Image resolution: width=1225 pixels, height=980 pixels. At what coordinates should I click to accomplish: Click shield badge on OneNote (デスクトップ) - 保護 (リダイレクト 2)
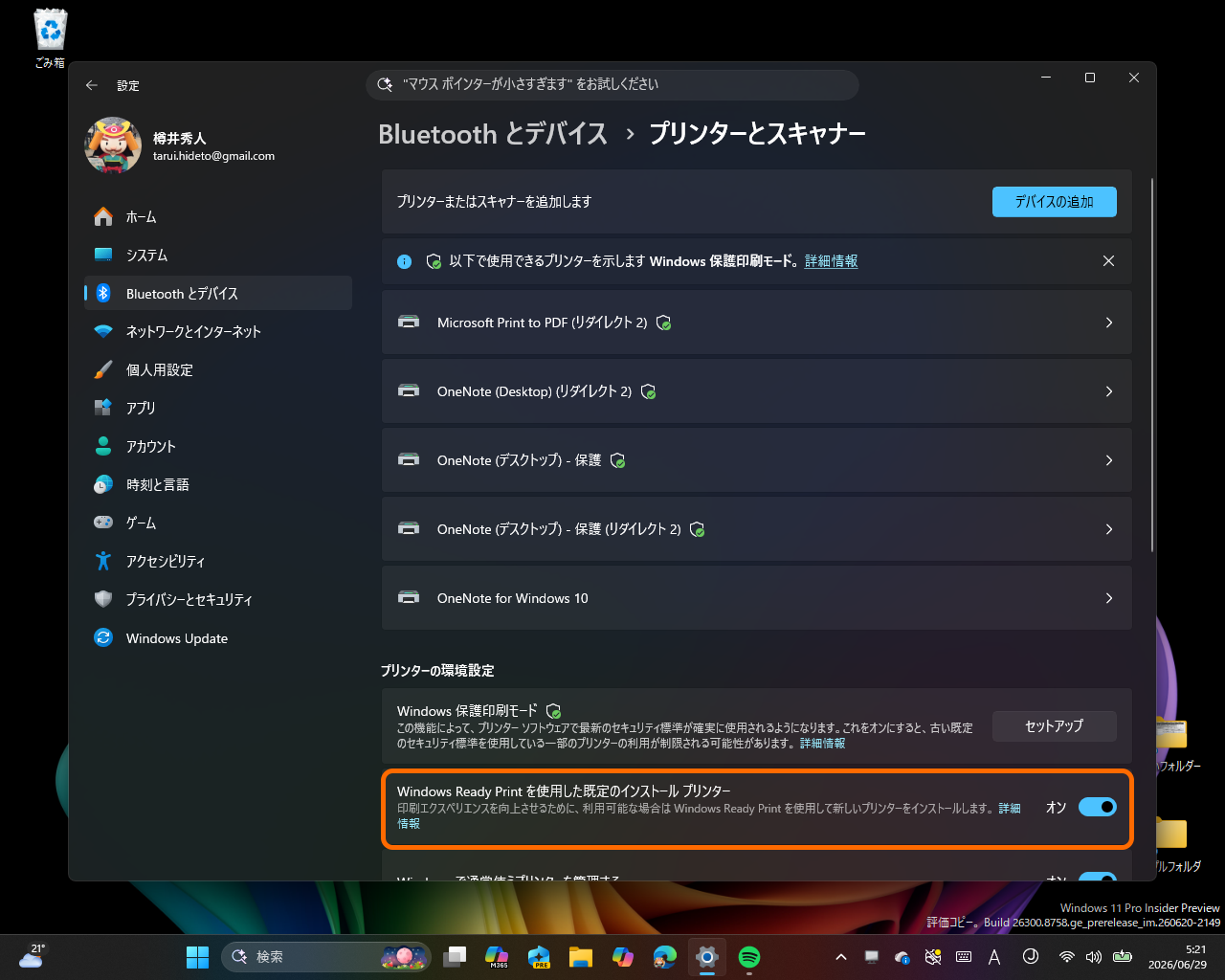coord(698,529)
